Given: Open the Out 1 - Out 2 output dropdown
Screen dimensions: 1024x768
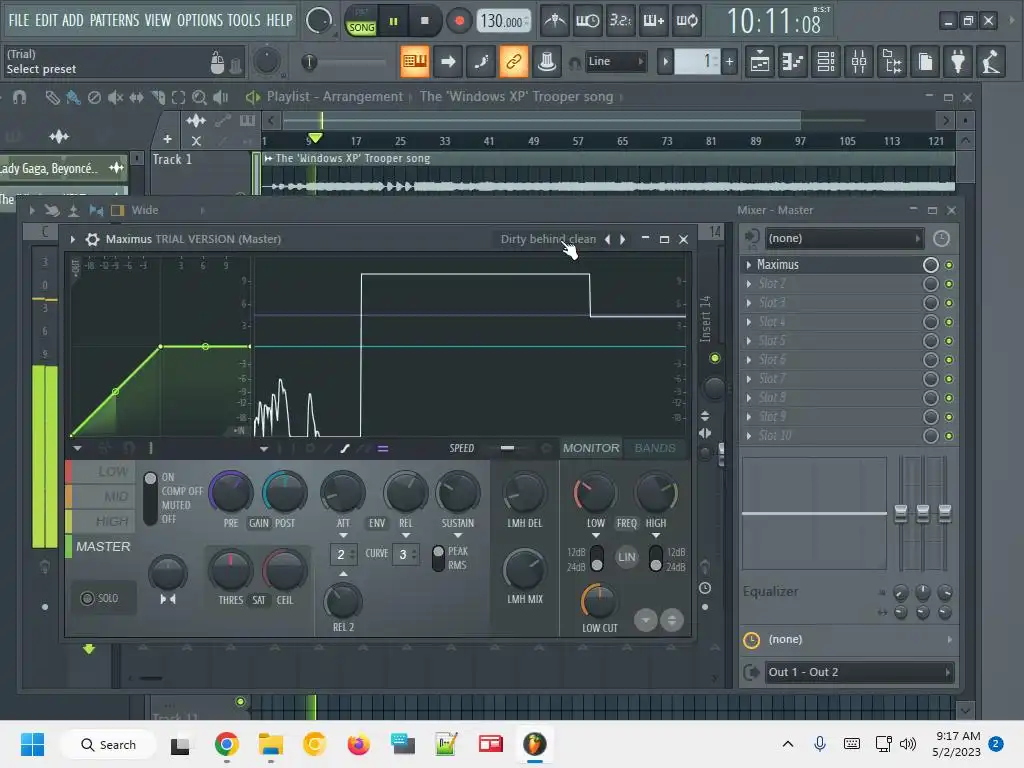Looking at the screenshot, I should [859, 672].
